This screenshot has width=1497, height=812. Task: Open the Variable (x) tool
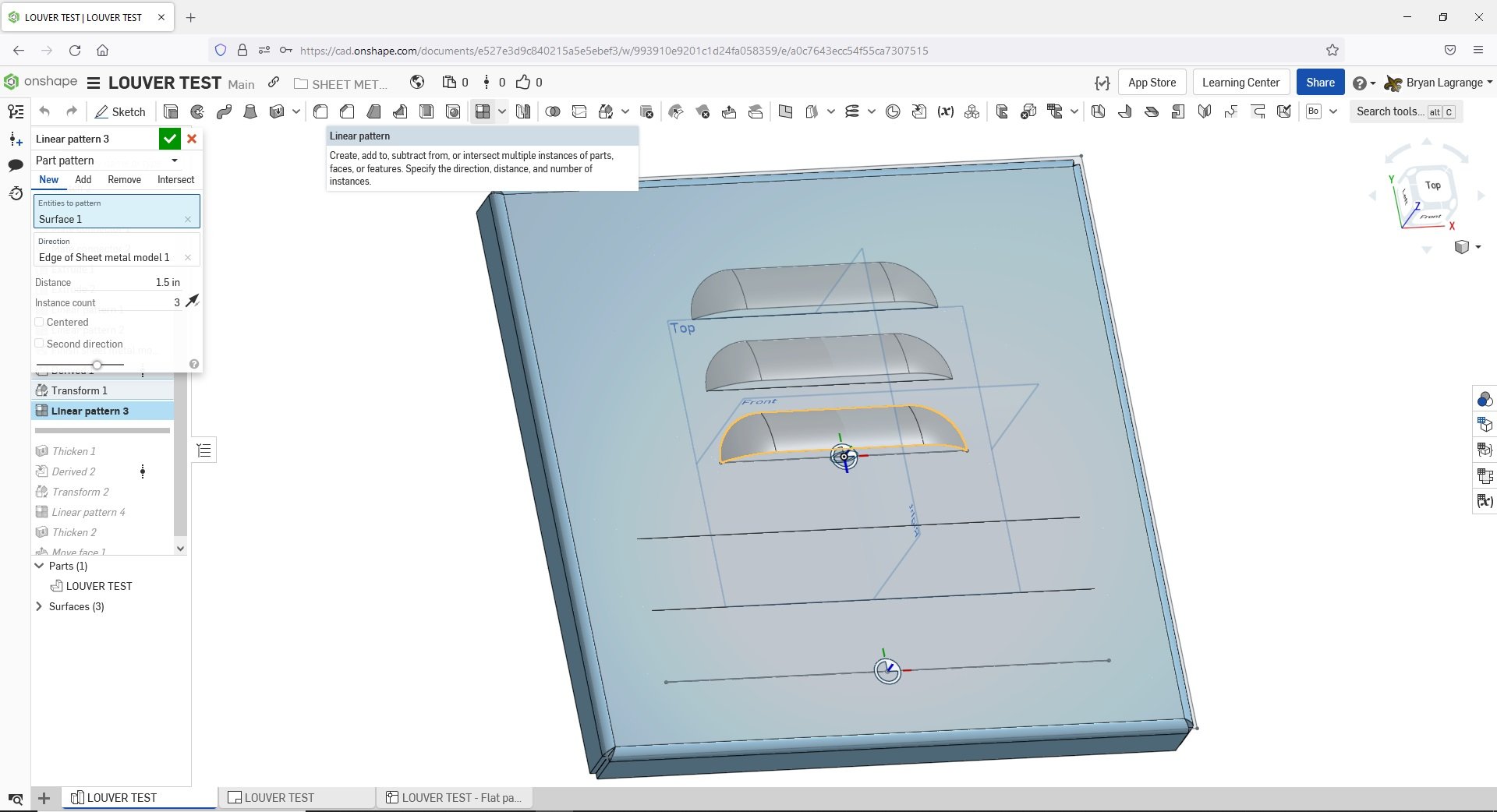coord(946,111)
